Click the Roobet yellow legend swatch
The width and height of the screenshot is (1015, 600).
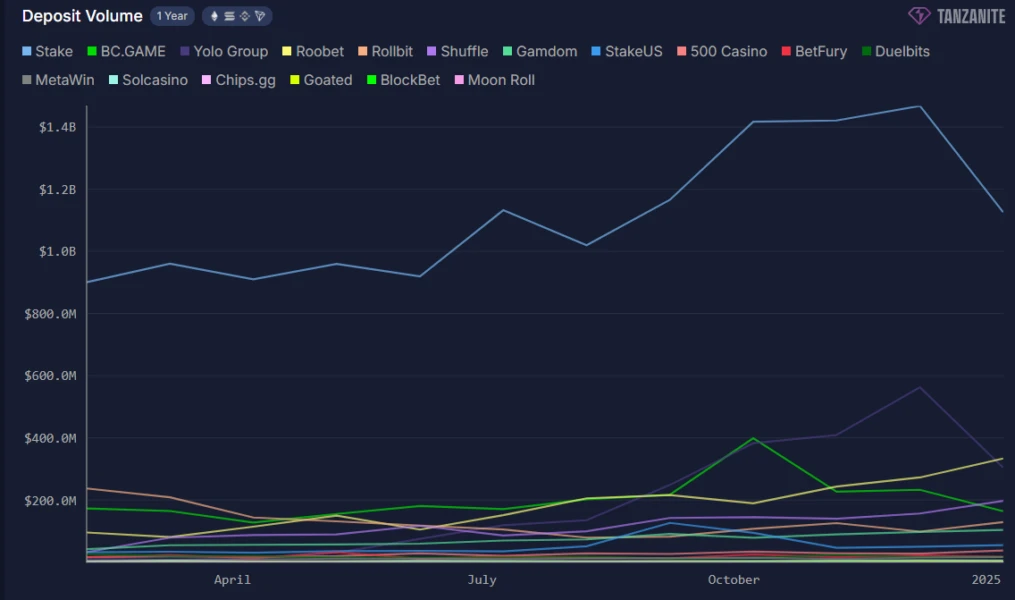click(x=287, y=51)
